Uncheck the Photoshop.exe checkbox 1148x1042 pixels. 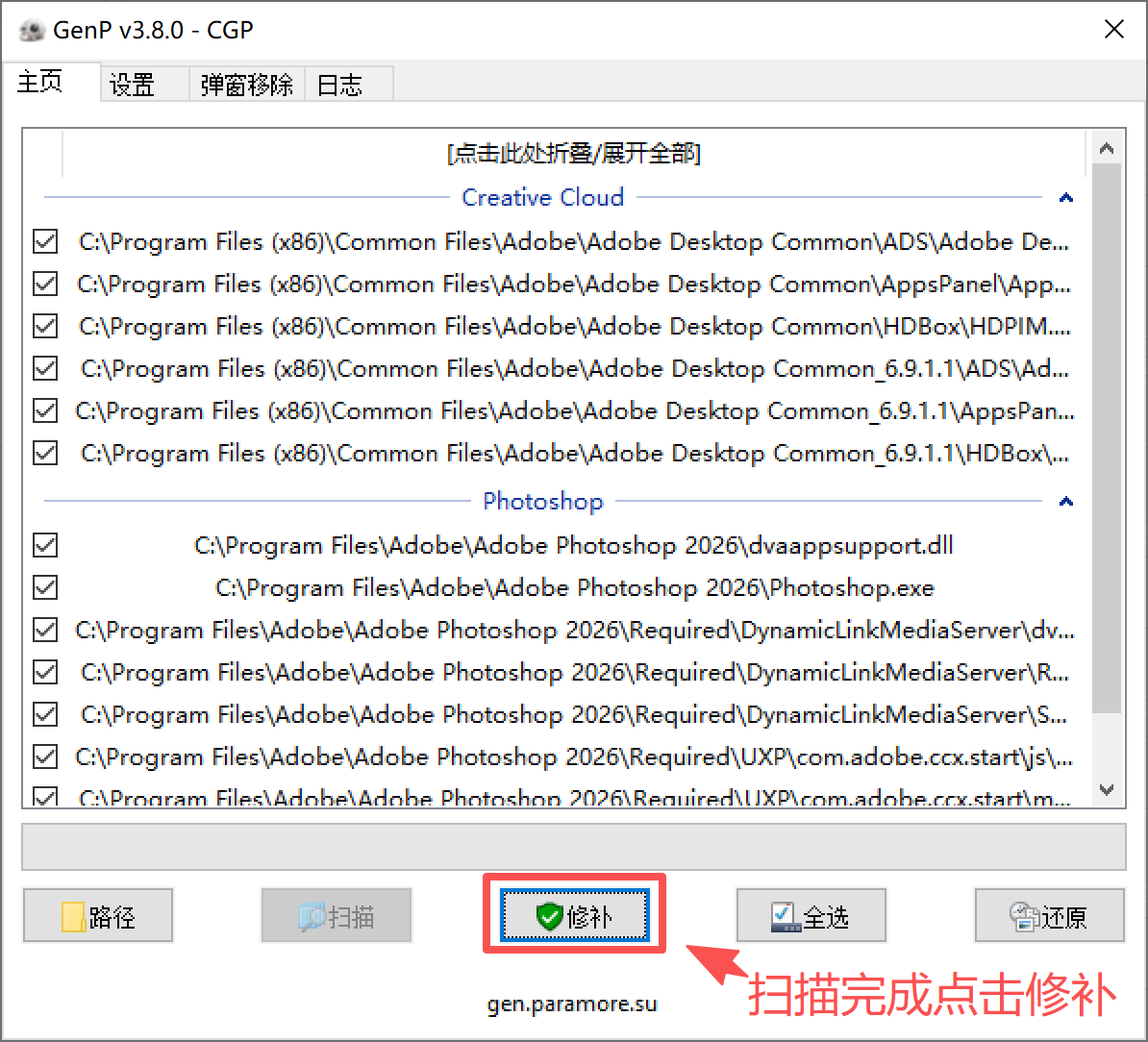coord(45,587)
